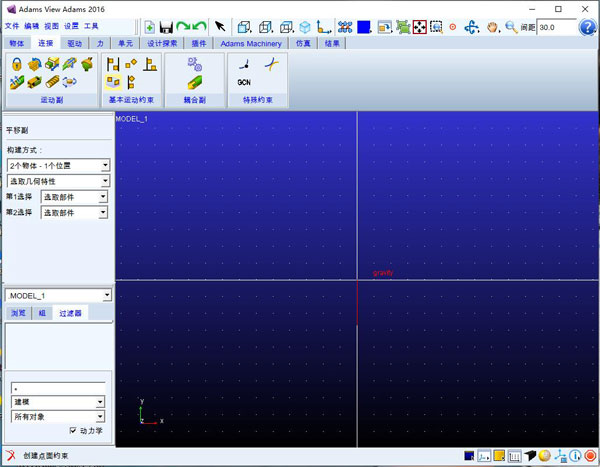Toggle grid display in status bar
Image resolution: width=600 pixels, height=467 pixels.
515,456
